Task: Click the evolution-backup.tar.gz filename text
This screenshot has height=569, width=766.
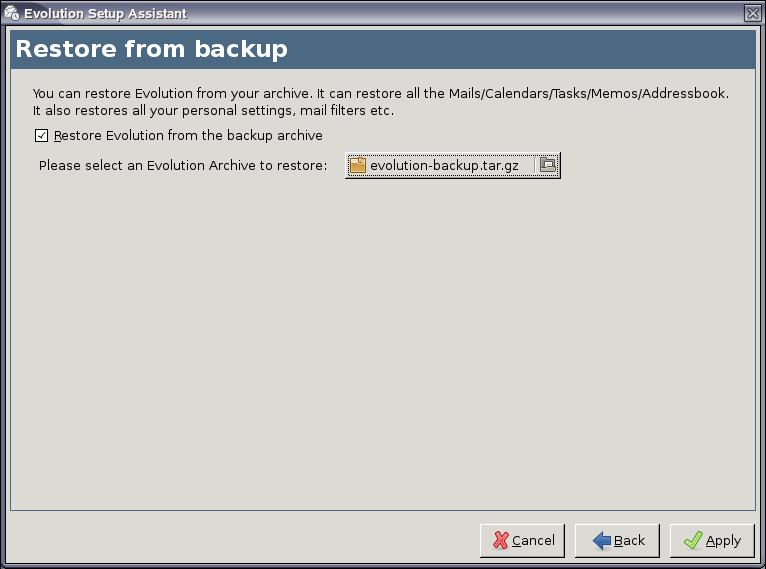Action: tap(444, 166)
